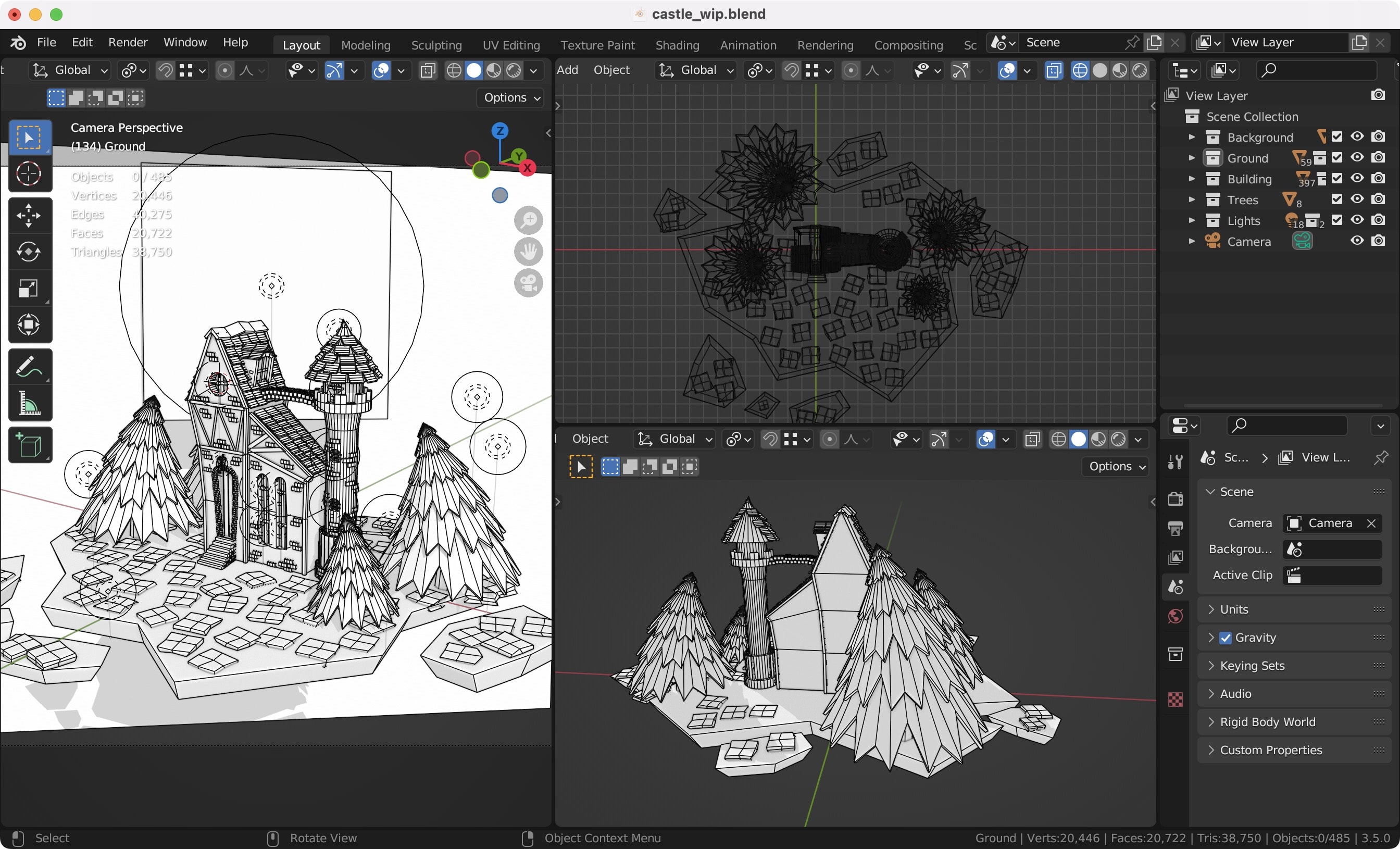
Task: Uncheck the Trees collection checkbox
Action: (x=1337, y=199)
